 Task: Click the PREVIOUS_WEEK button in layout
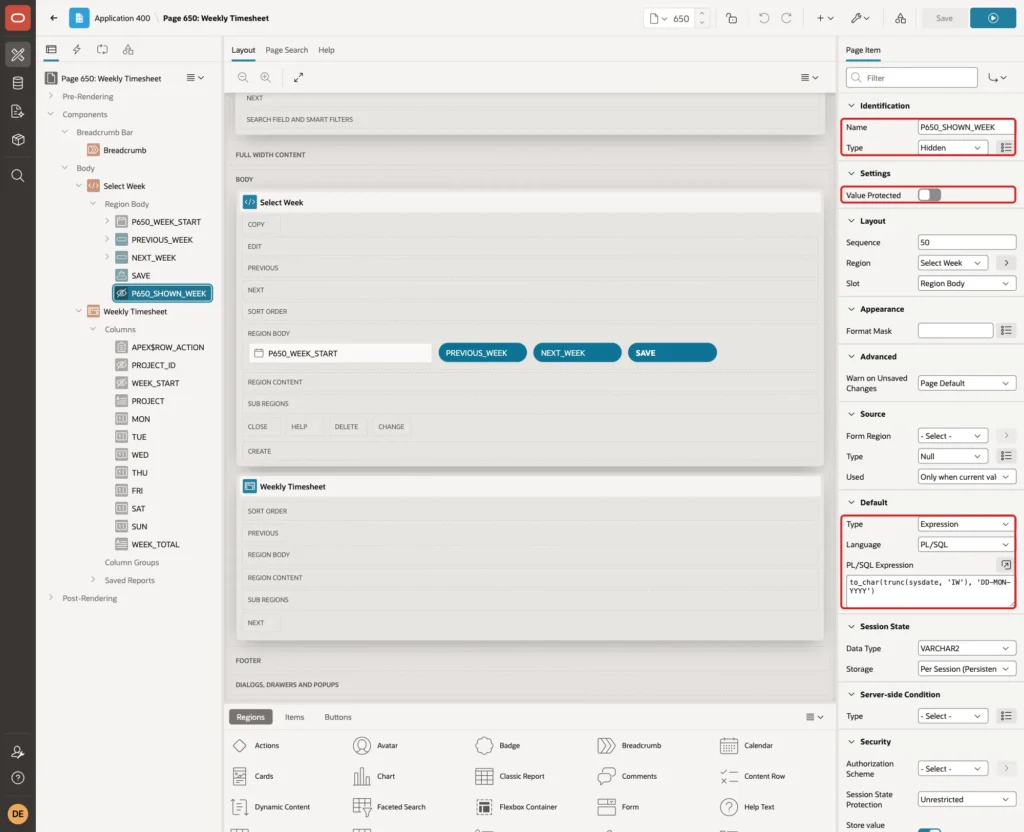tap(483, 353)
